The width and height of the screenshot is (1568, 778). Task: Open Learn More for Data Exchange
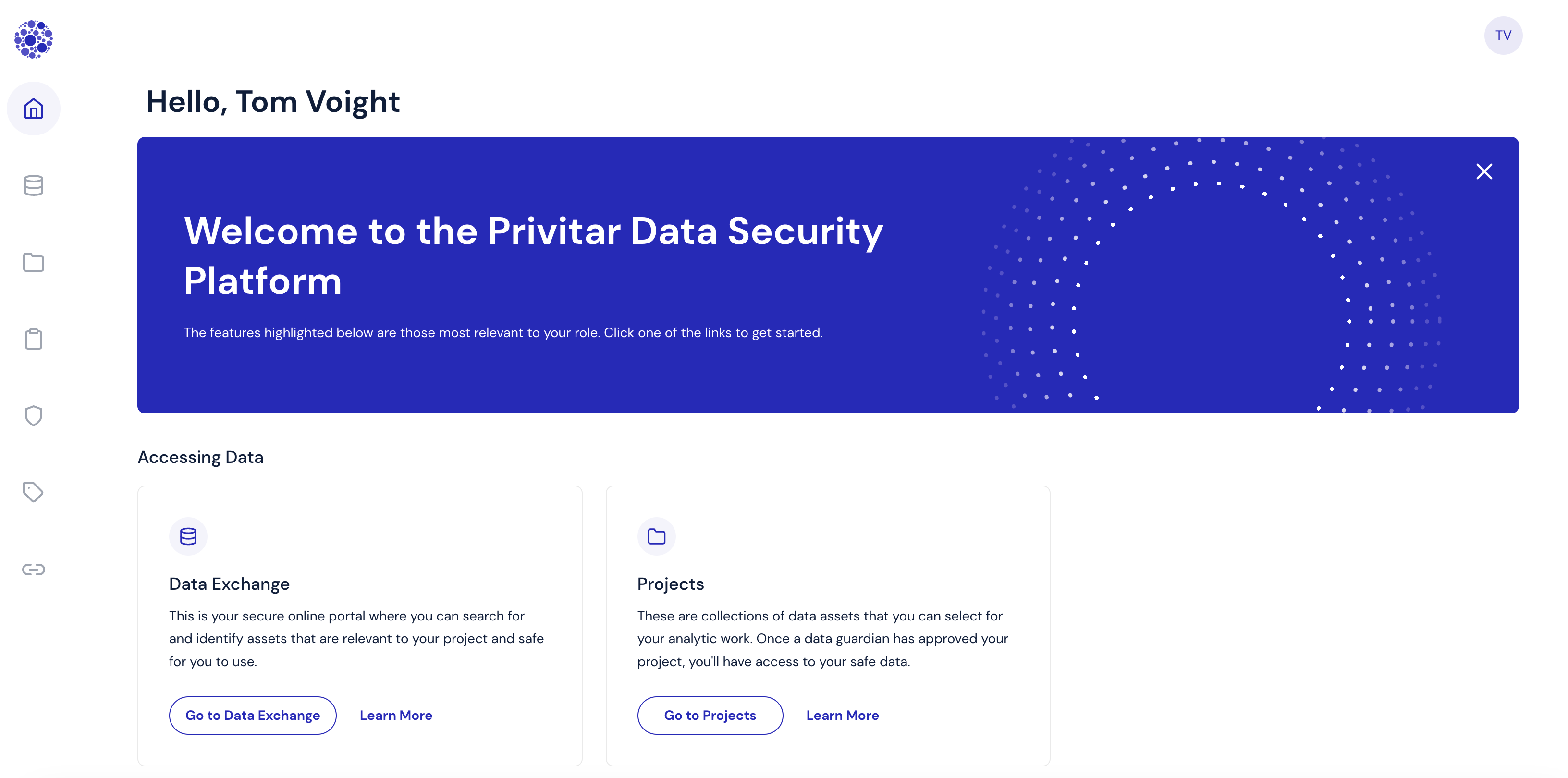tap(396, 716)
